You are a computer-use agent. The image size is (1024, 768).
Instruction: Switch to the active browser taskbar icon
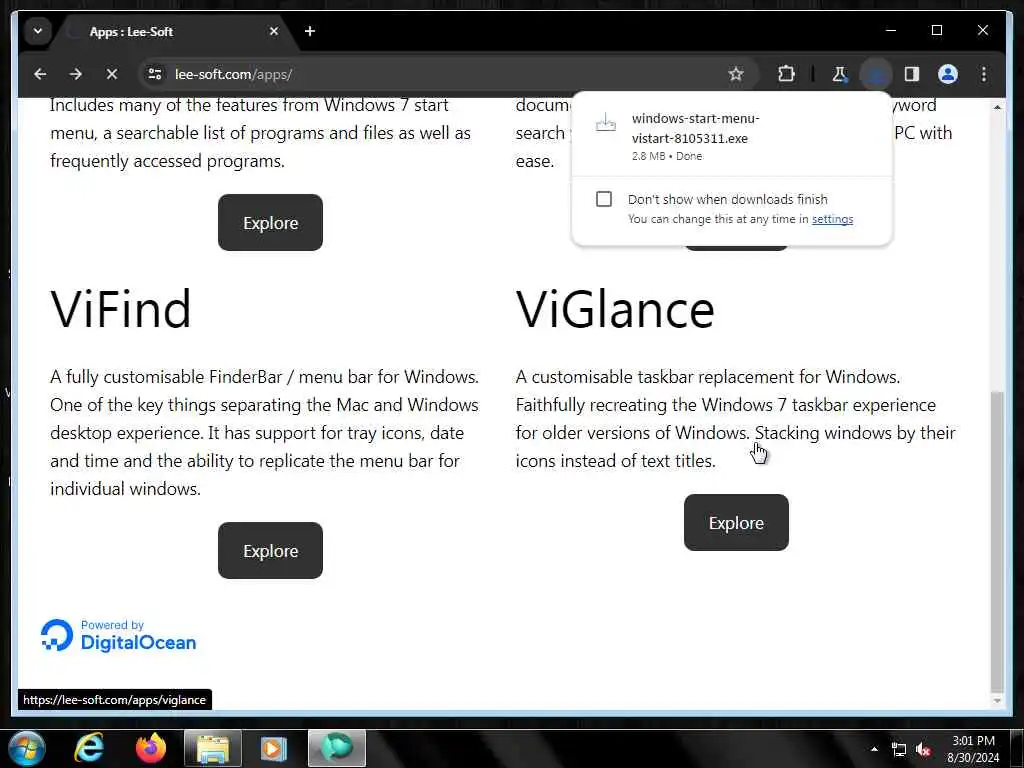[x=337, y=748]
